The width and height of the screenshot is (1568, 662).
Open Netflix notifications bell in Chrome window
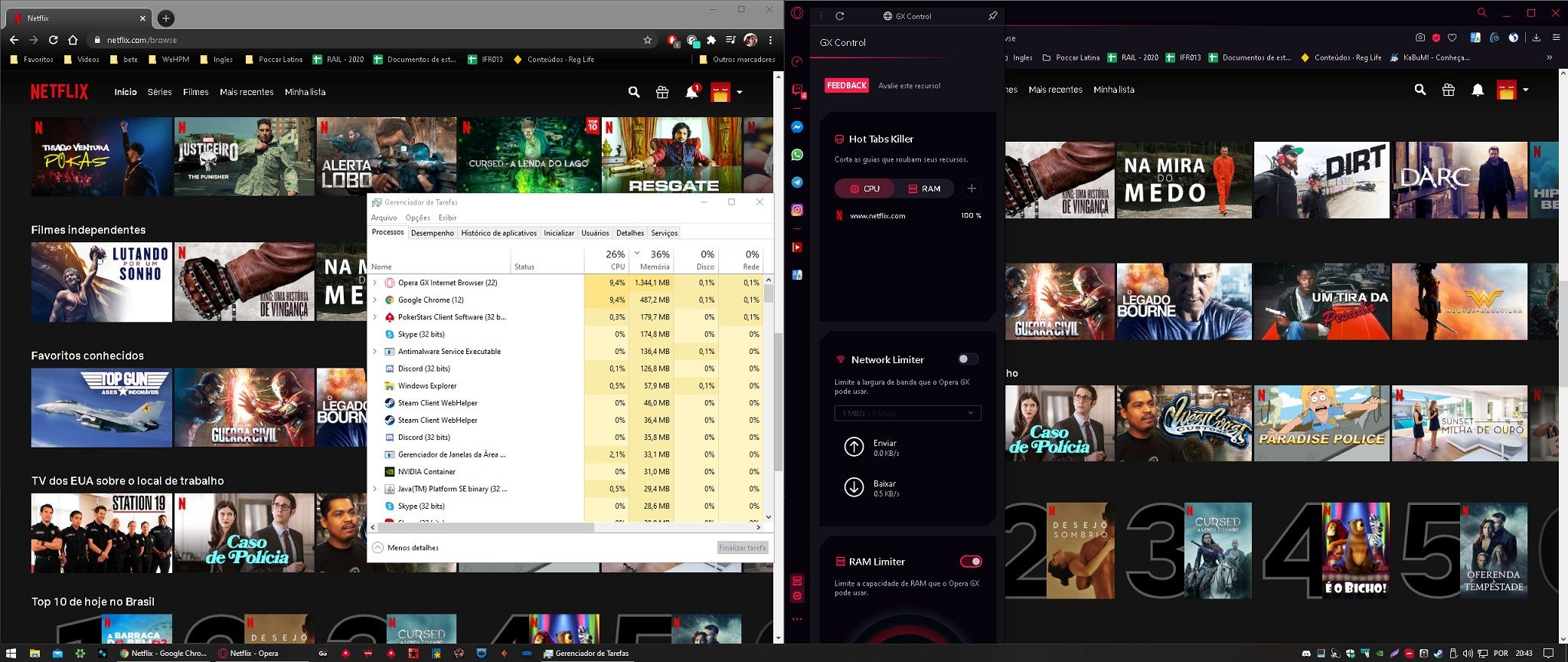(x=691, y=92)
